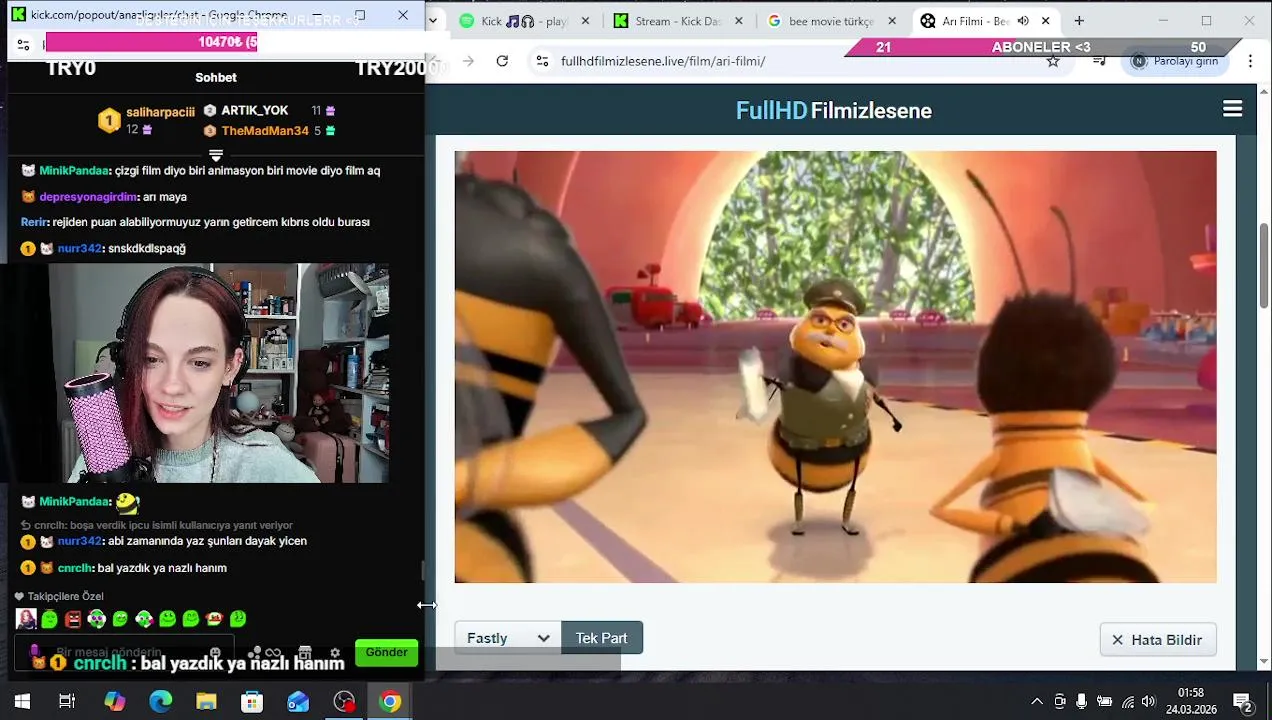Open the FullHD Filmizlesene hamburger menu
The height and width of the screenshot is (720, 1272).
tap(1232, 109)
